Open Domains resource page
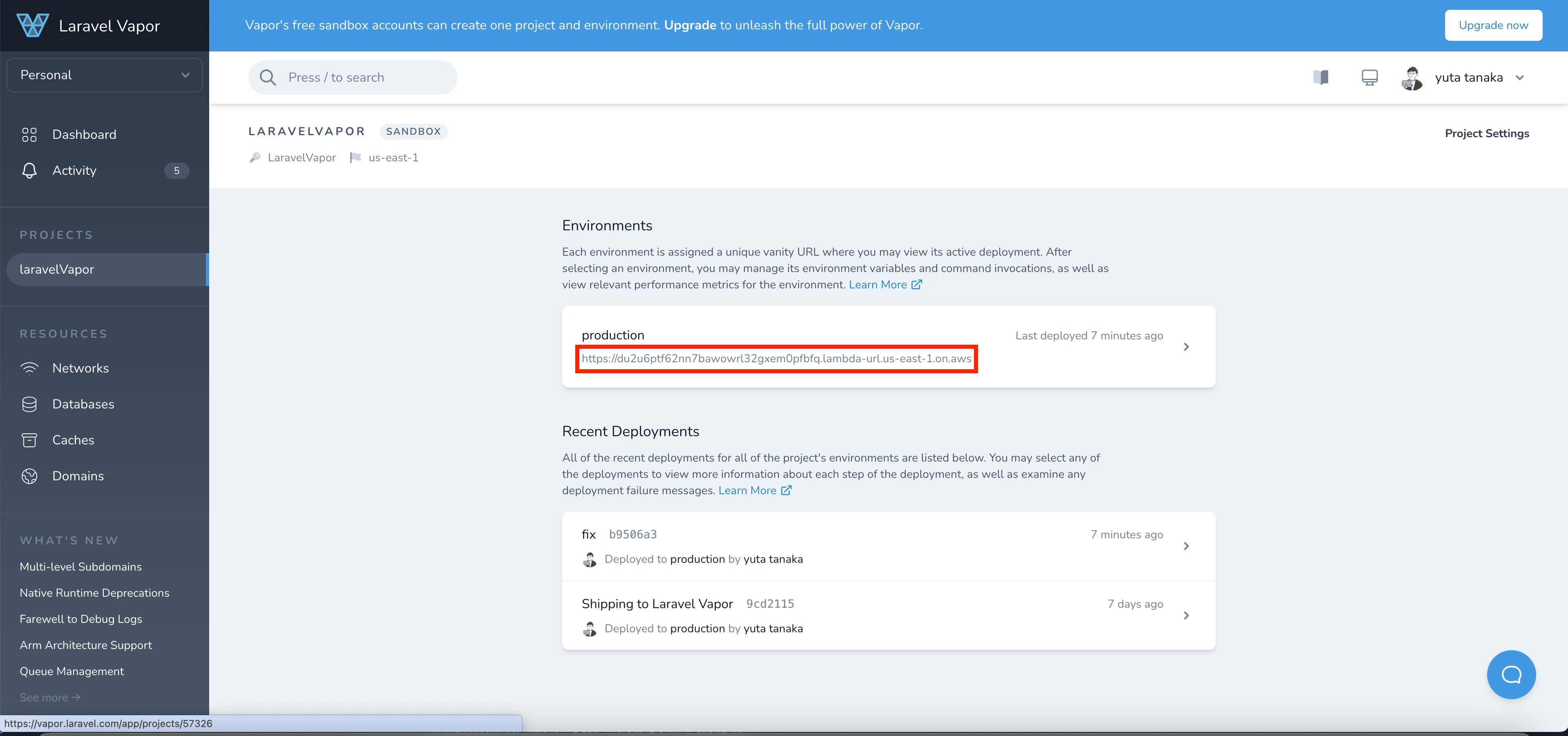Image resolution: width=1568 pixels, height=736 pixels. click(x=78, y=475)
